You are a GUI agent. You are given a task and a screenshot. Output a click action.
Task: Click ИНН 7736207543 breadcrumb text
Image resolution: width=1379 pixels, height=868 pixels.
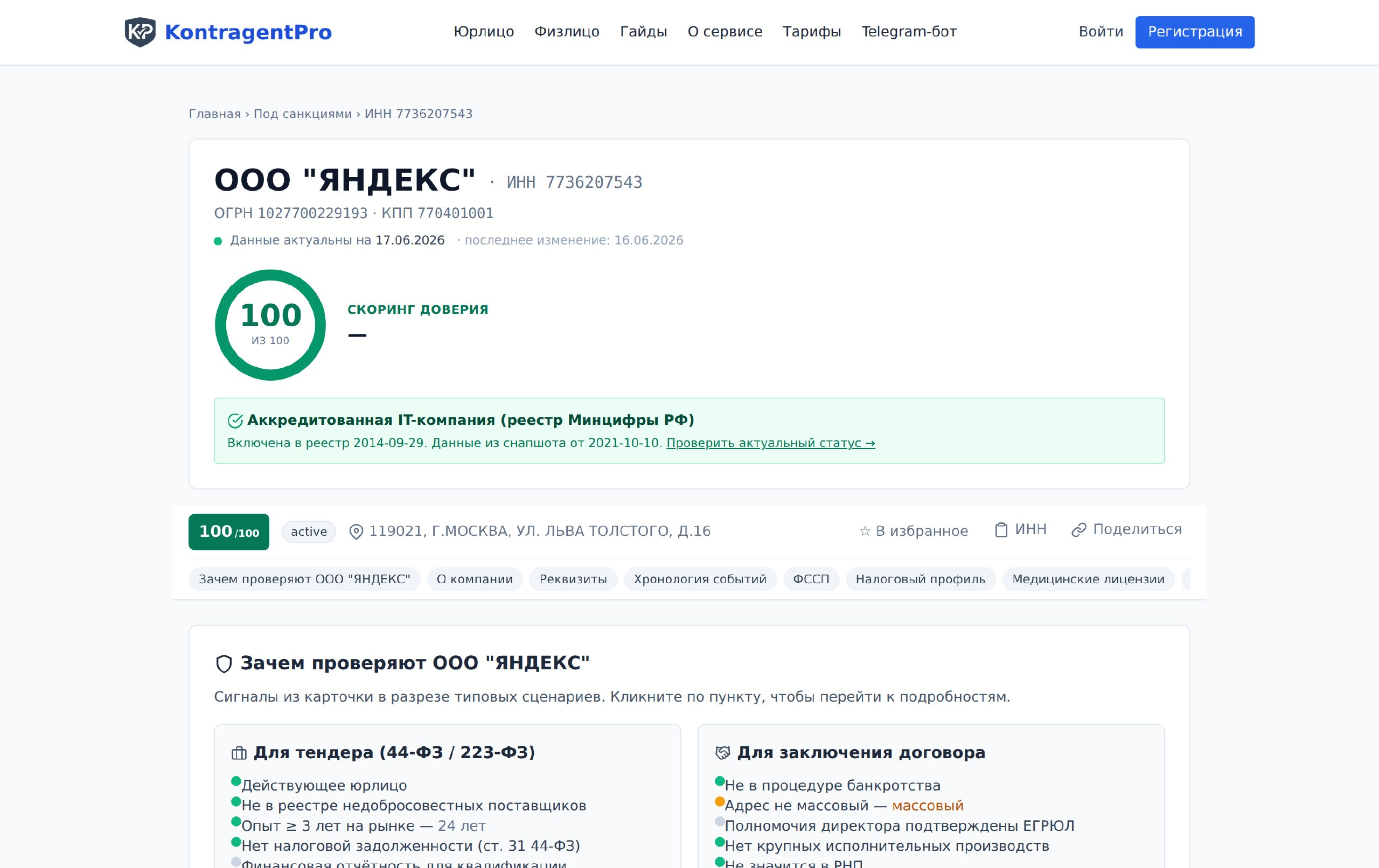419,114
